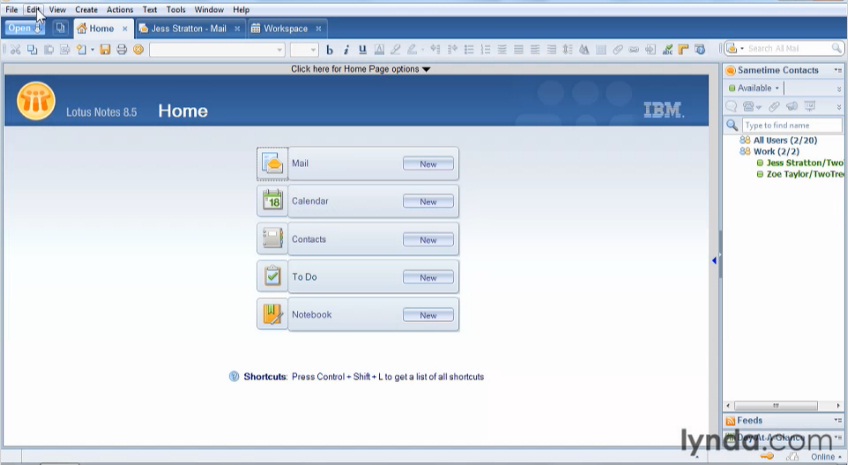The width and height of the screenshot is (848, 465).
Task: Expand Home Page options dropdown
Action: [x=361, y=69]
